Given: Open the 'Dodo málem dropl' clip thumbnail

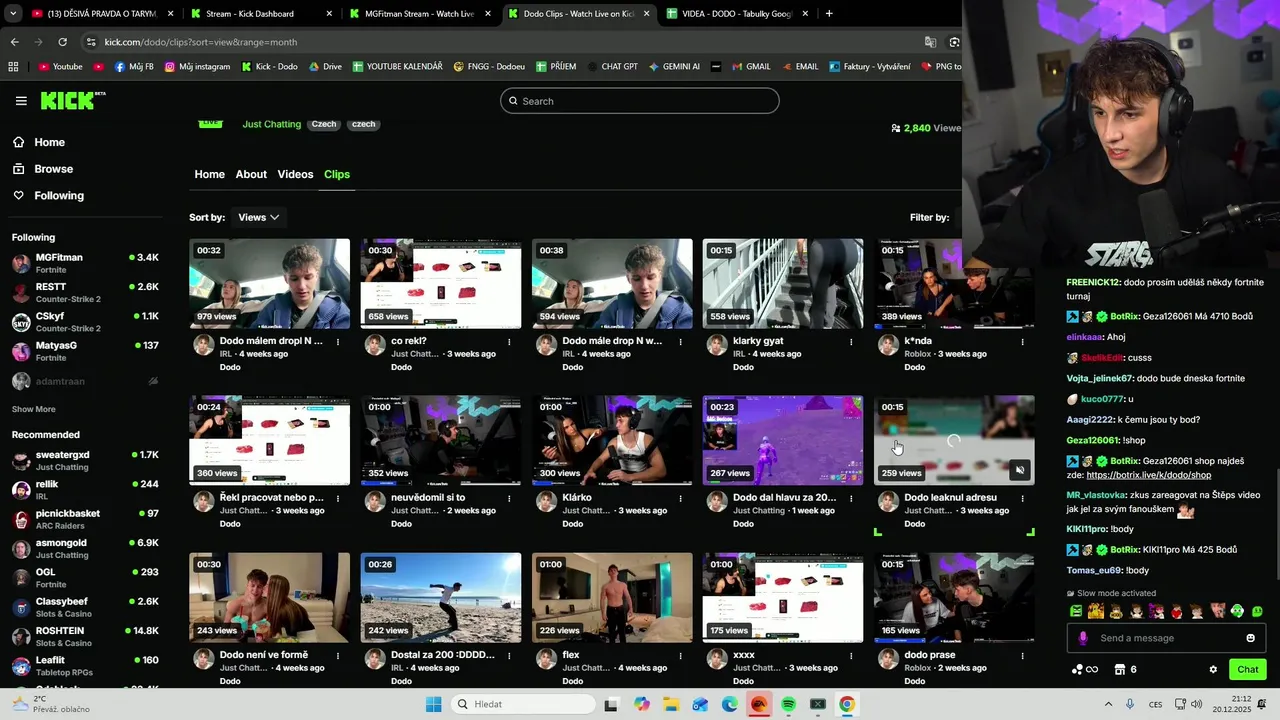Looking at the screenshot, I should pos(270,283).
